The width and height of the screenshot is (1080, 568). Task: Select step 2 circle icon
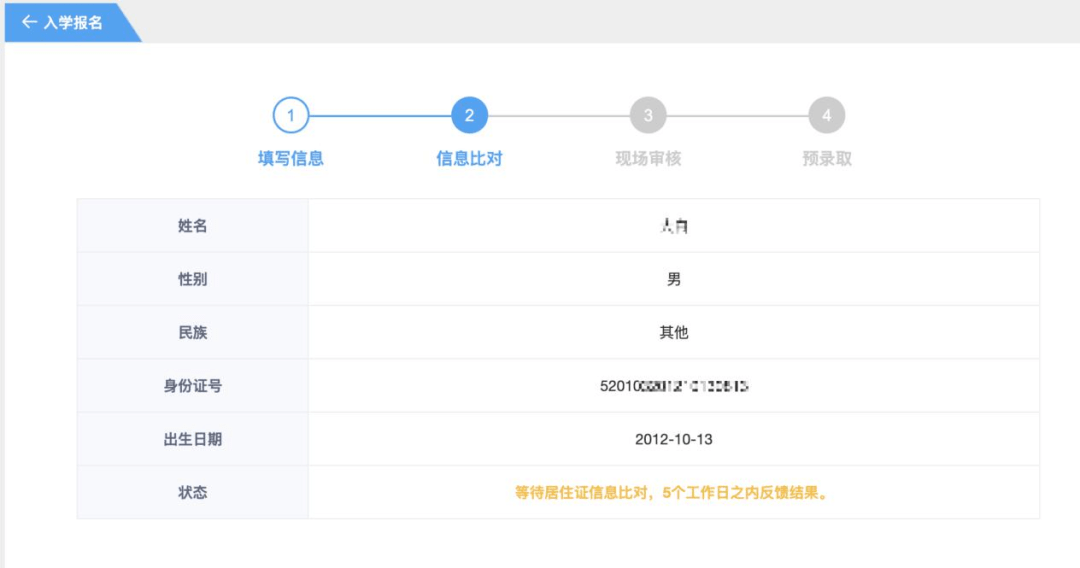pyautogui.click(x=469, y=115)
